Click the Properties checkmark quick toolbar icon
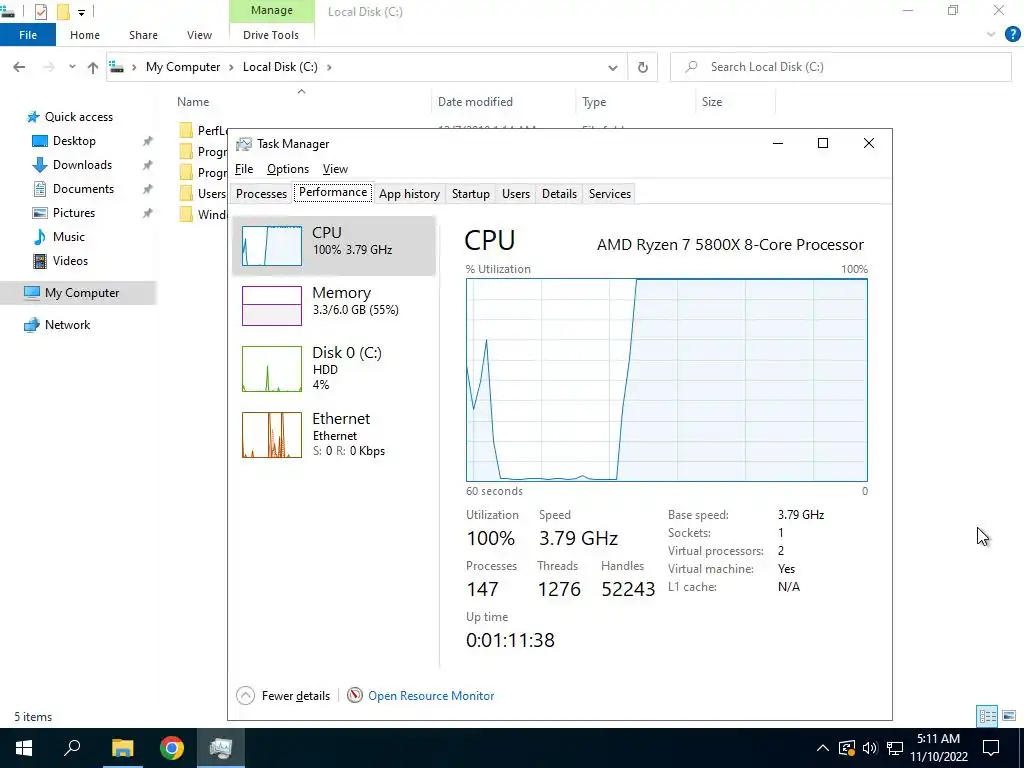1024x768 pixels. click(40, 11)
